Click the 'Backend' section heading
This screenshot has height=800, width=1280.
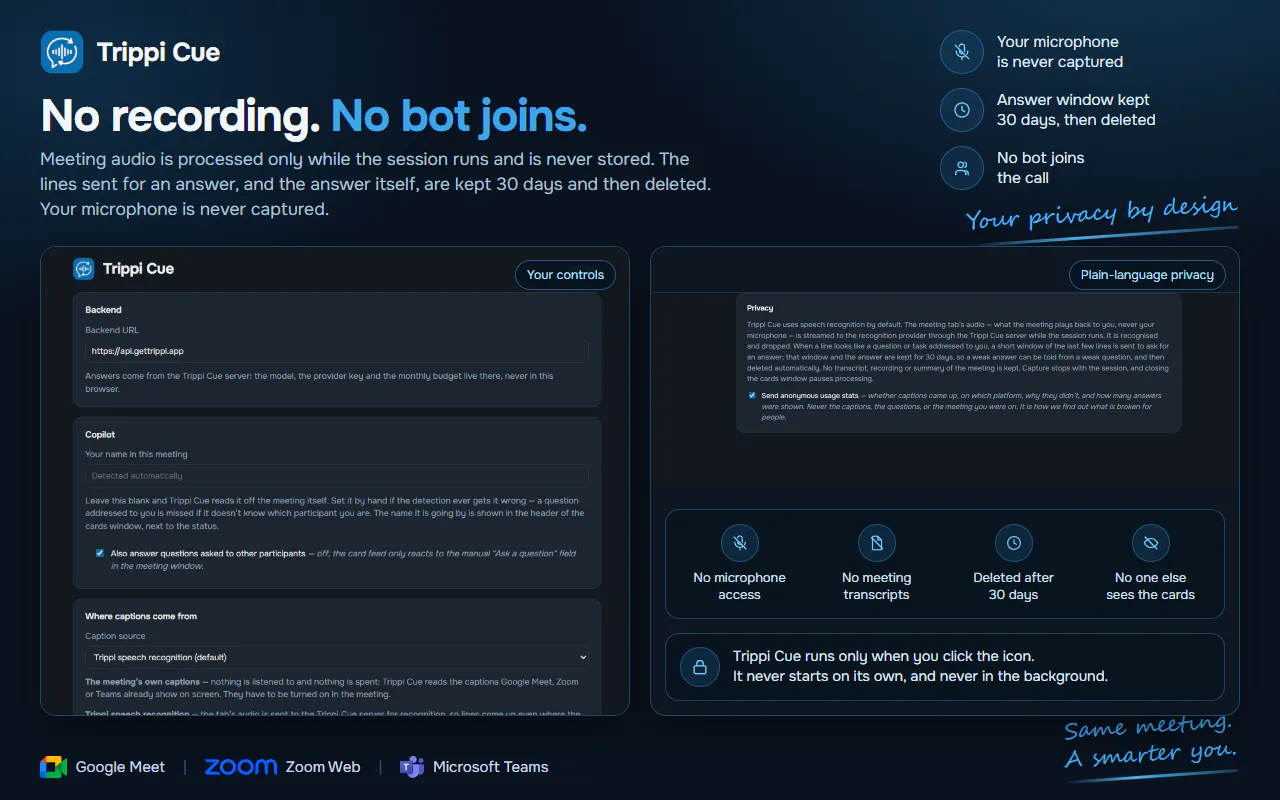tap(103, 310)
